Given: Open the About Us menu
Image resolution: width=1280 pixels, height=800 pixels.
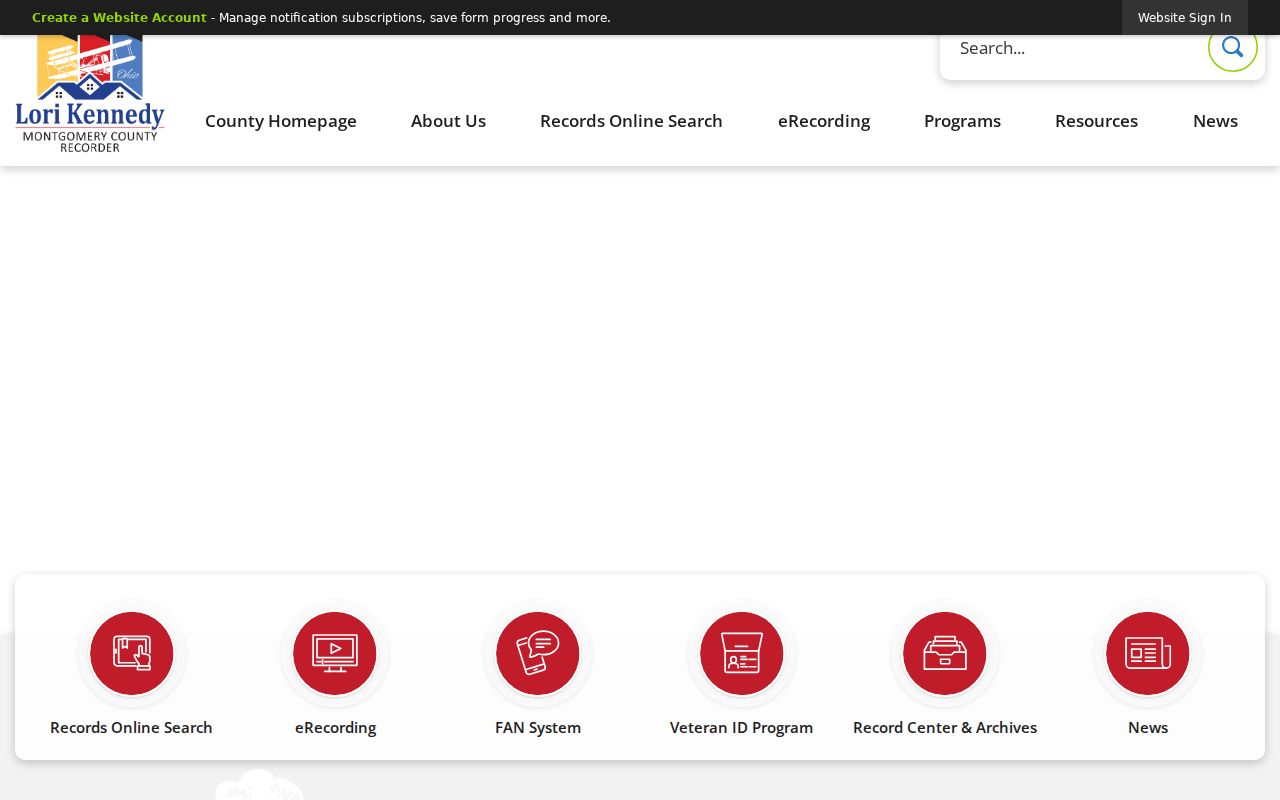Looking at the screenshot, I should (448, 121).
